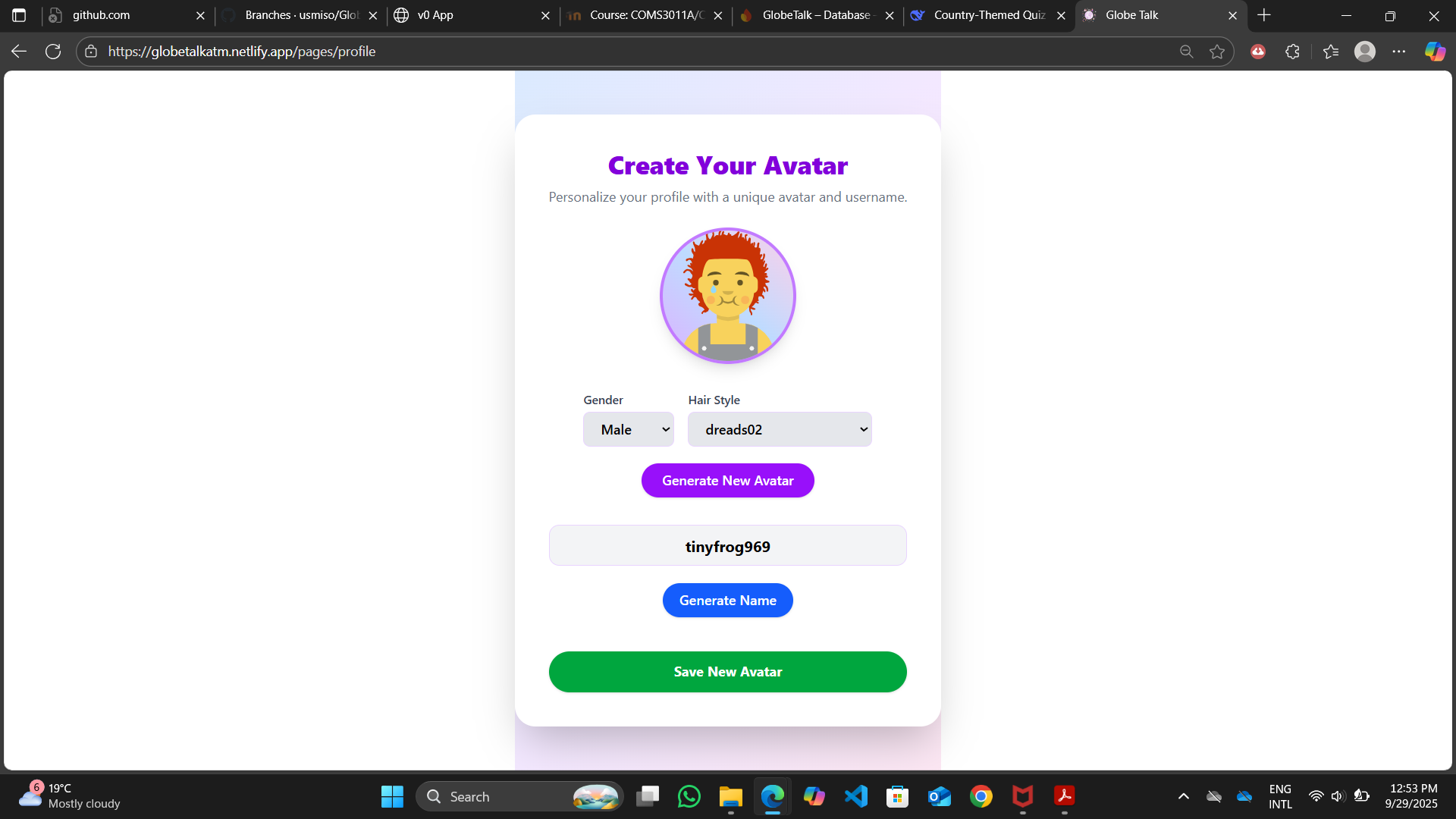
Task: Click the back navigation arrow
Action: 19,52
